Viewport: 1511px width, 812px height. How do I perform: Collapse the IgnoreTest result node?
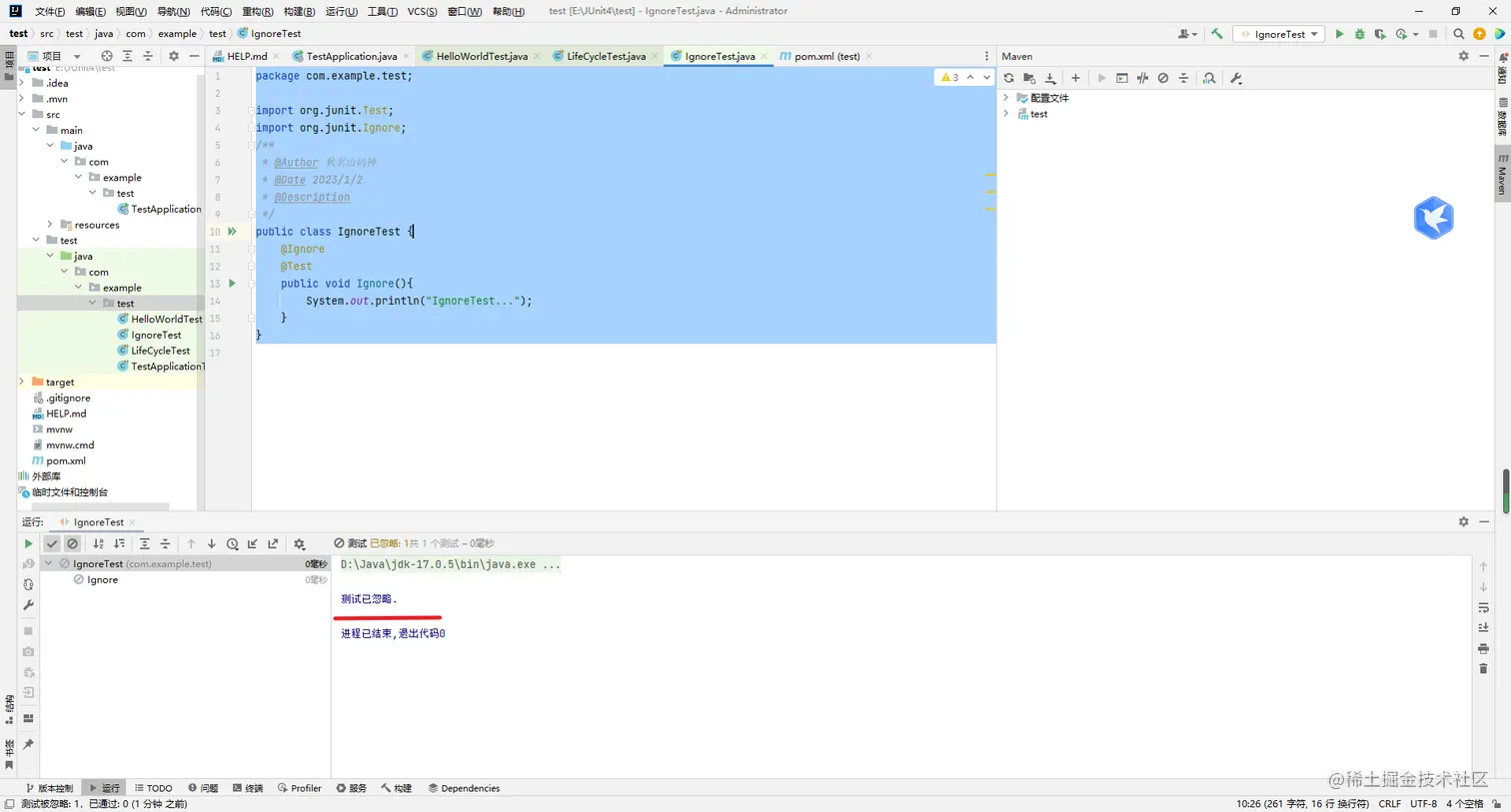[x=48, y=563]
